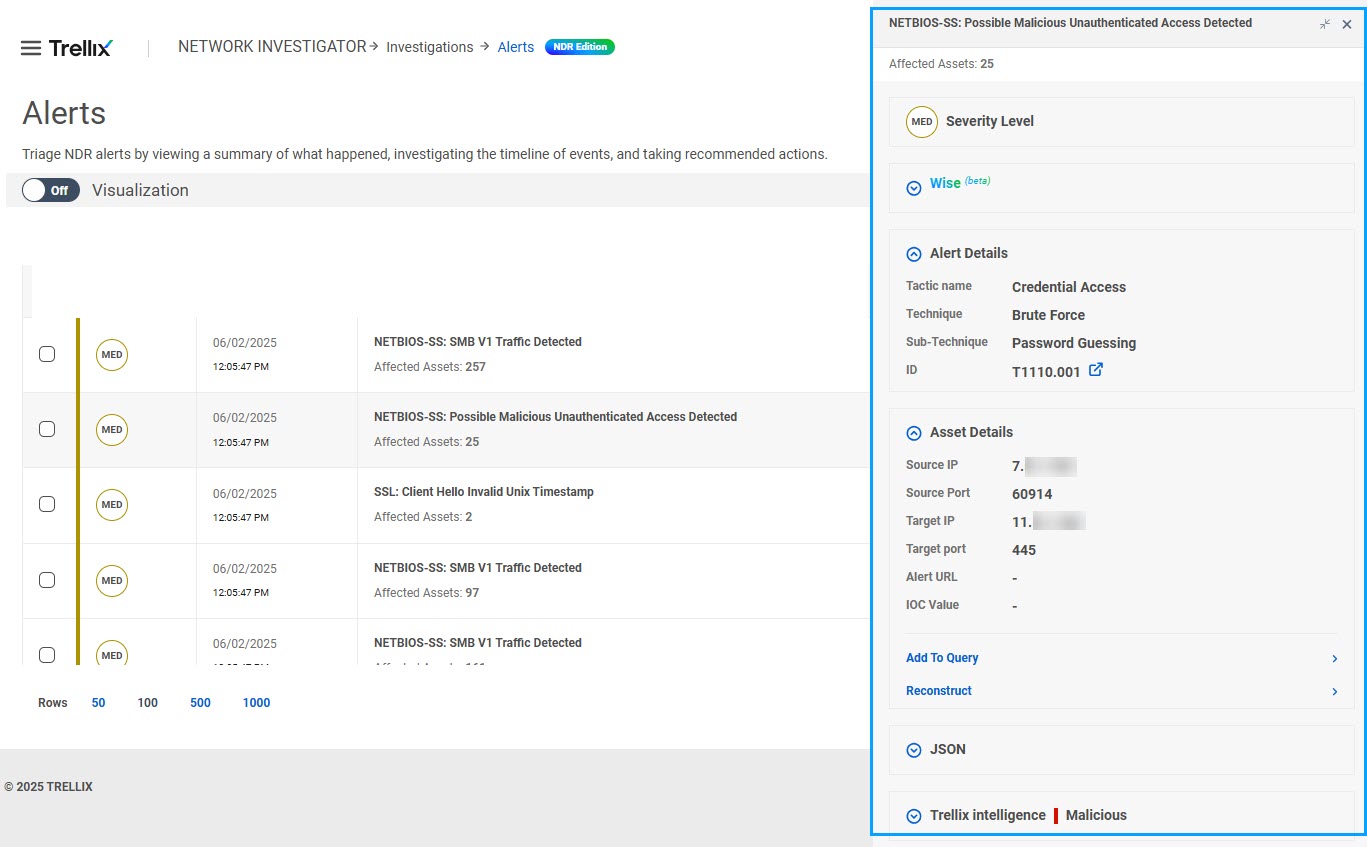Open the T1110.001 external link icon
Screen dimensions: 1367x847
[x=1096, y=370]
